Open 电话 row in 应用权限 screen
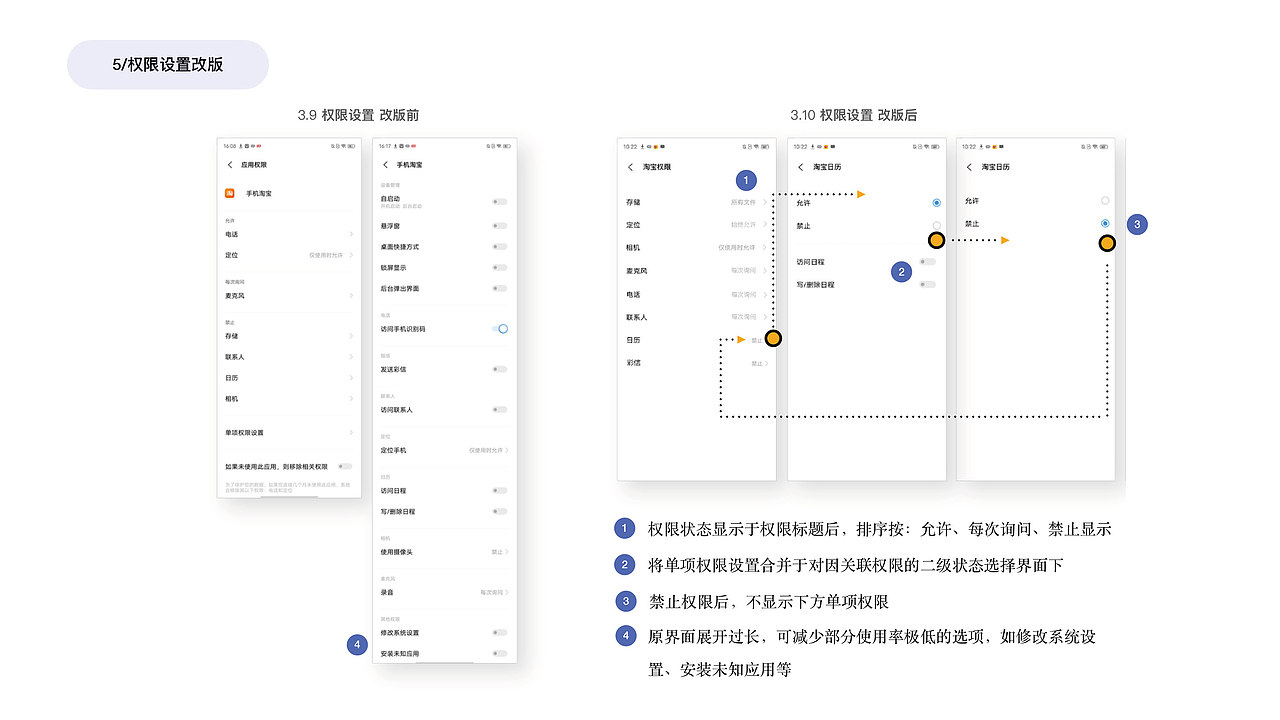This screenshot has height=720, width=1280. (289, 234)
